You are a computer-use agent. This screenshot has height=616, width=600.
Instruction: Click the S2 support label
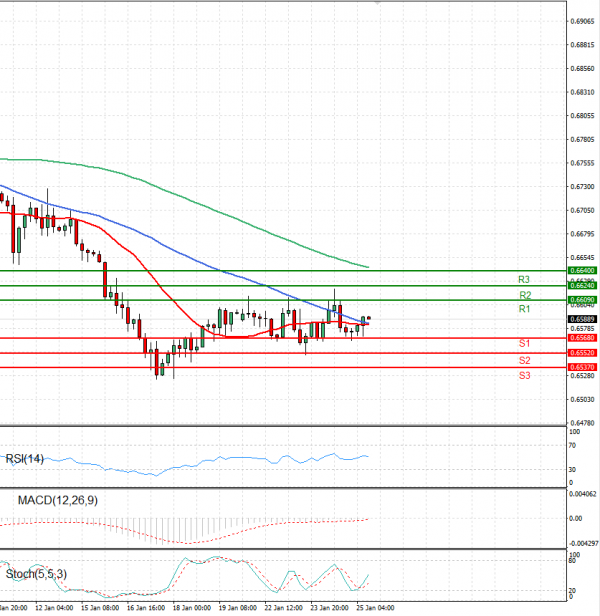[525, 360]
